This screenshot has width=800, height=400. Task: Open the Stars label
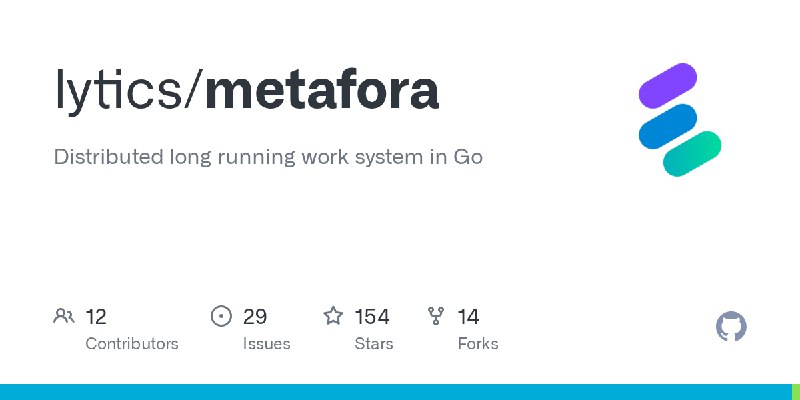374,343
